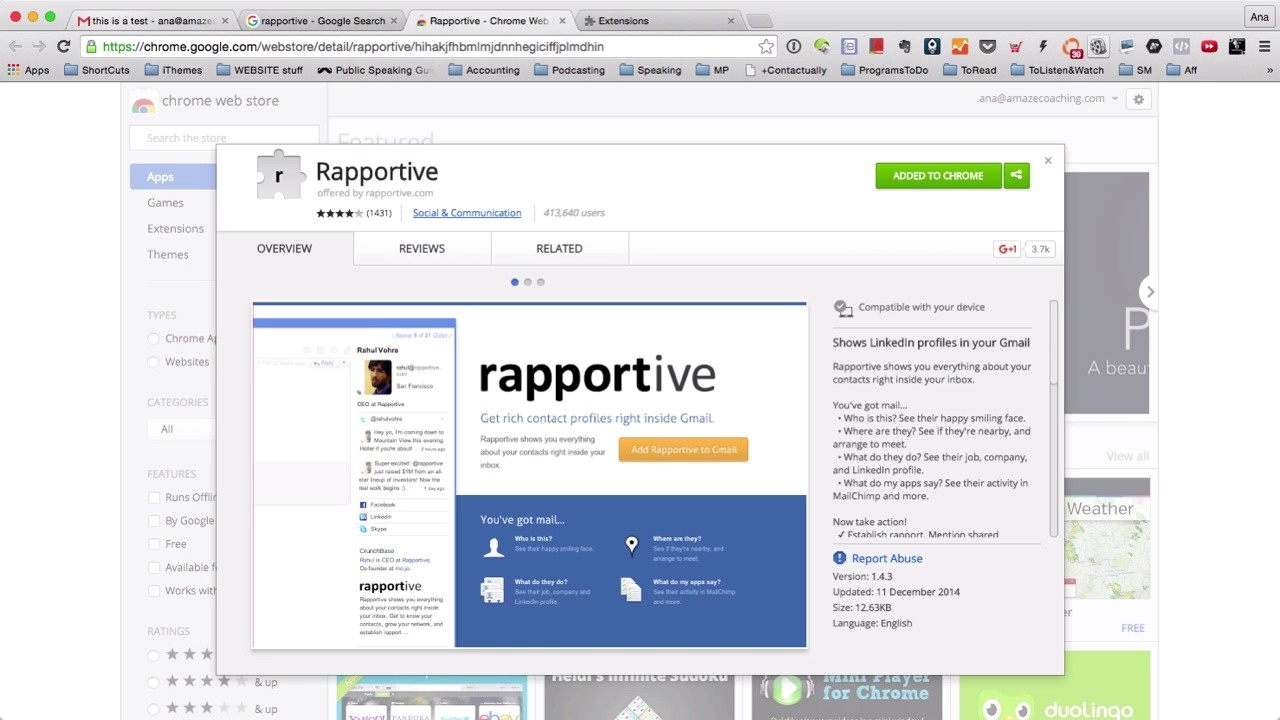The width and height of the screenshot is (1280, 720).
Task: Open the View all link
Action: [x=1127, y=456]
